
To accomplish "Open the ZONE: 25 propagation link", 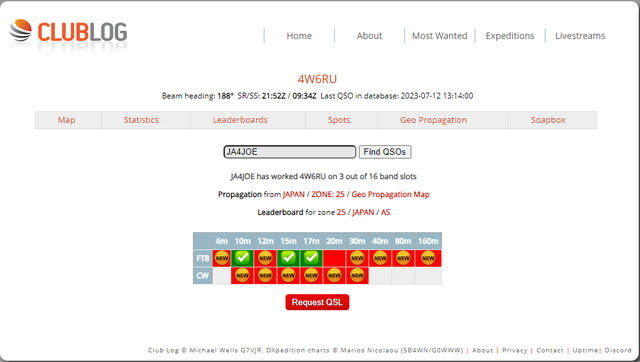I will pos(328,194).
